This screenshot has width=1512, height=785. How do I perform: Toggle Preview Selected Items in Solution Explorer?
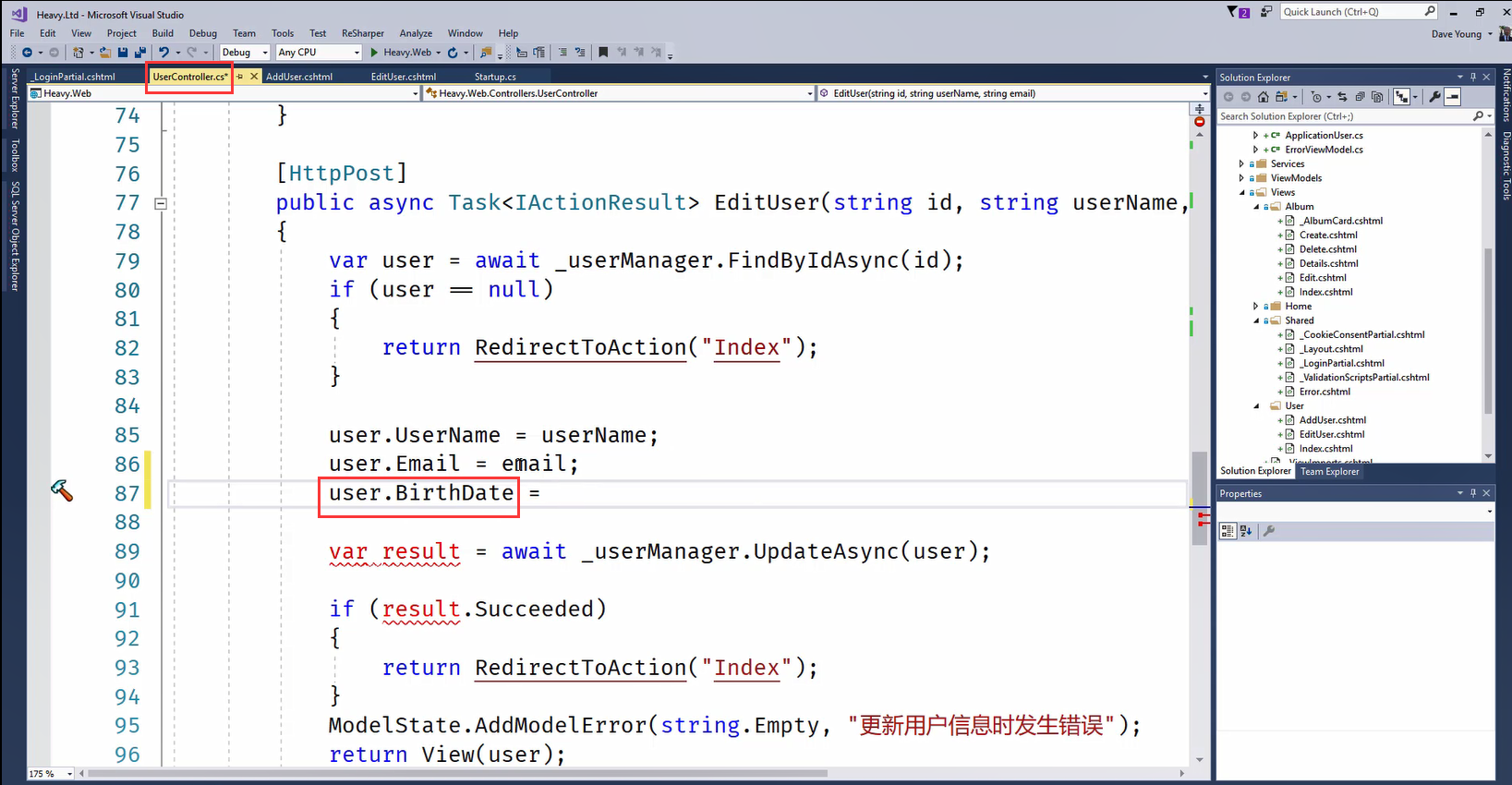tap(1453, 97)
